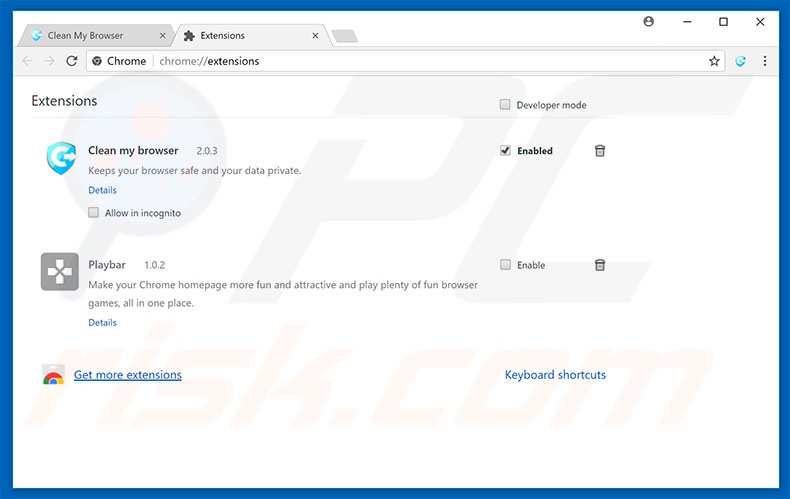The height and width of the screenshot is (499, 790).
Task: Go back to the previous page
Action: coord(27,61)
